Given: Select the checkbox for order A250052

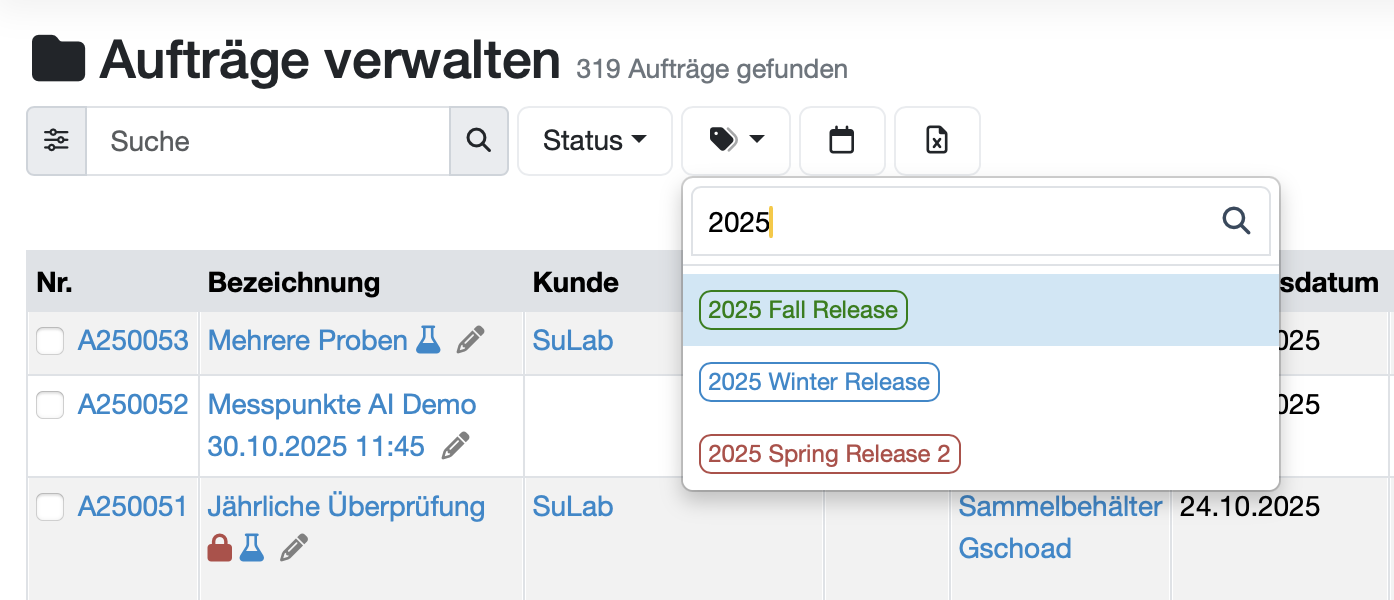Looking at the screenshot, I should (x=50, y=405).
